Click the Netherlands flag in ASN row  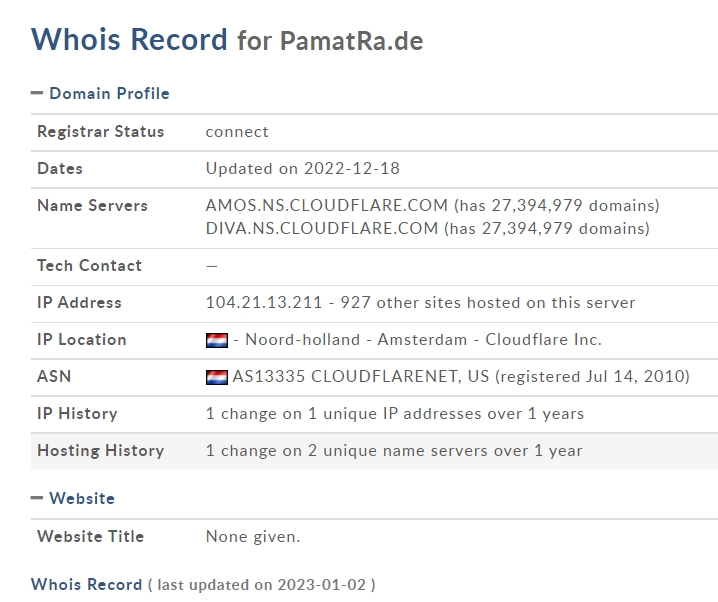tap(217, 377)
